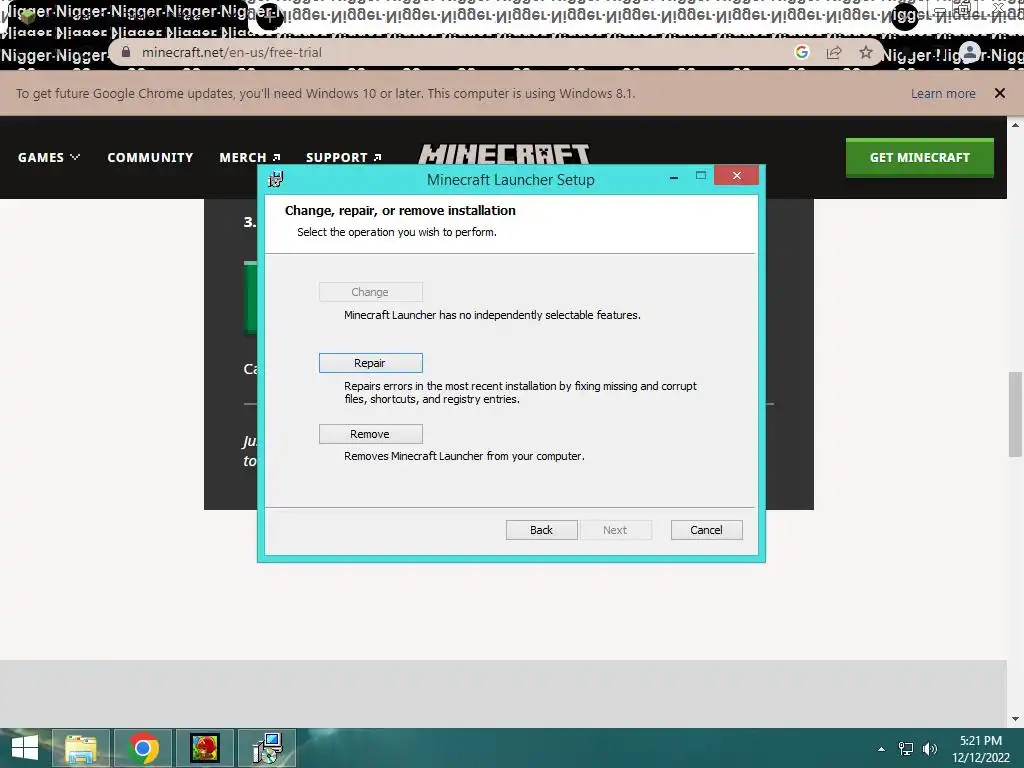1024x768 pixels.
Task: Click the taskbar clock showing 5:21 PM
Action: coord(981,749)
